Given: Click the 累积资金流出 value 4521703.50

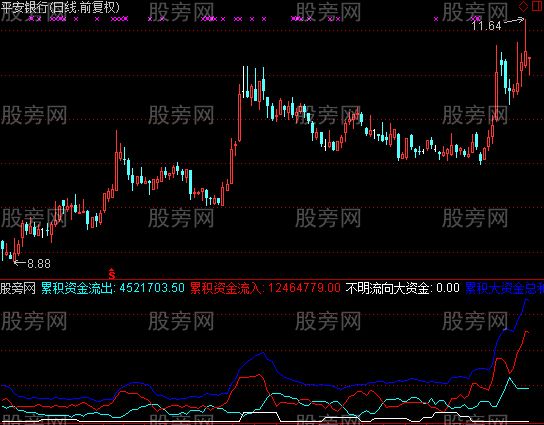Looking at the screenshot, I should [x=152, y=288].
